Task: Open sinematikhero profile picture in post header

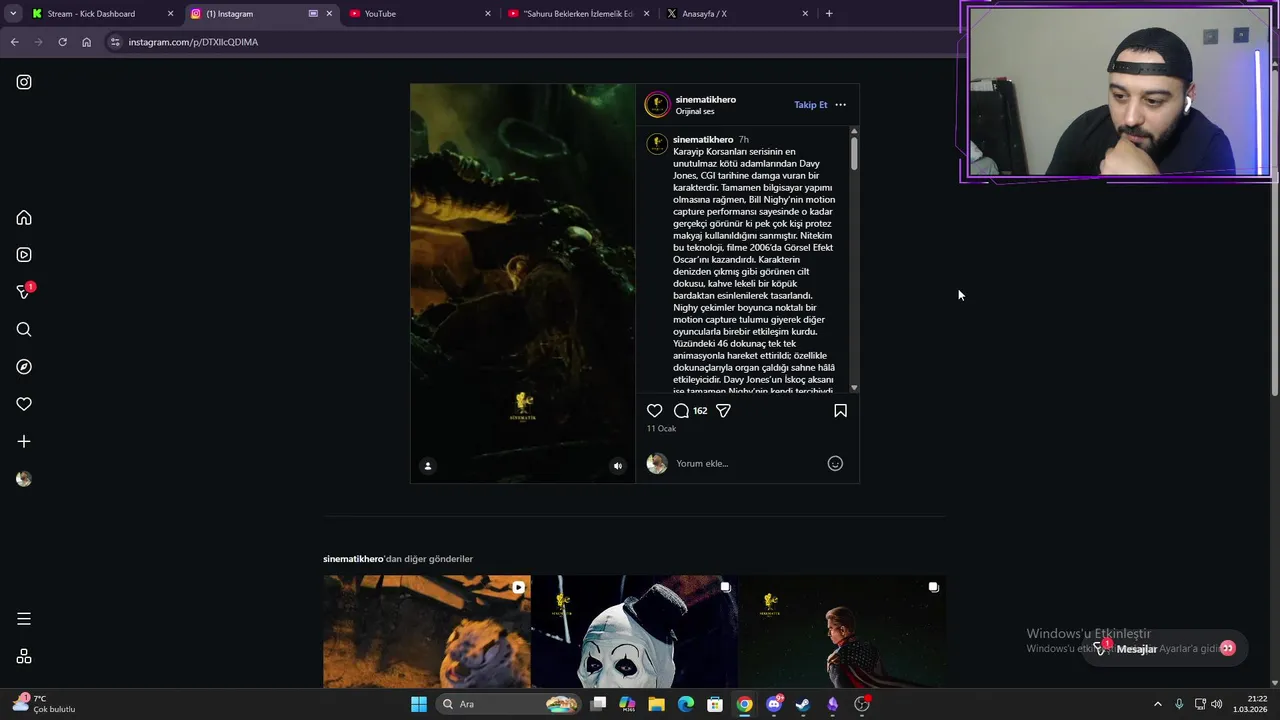Action: point(657,105)
